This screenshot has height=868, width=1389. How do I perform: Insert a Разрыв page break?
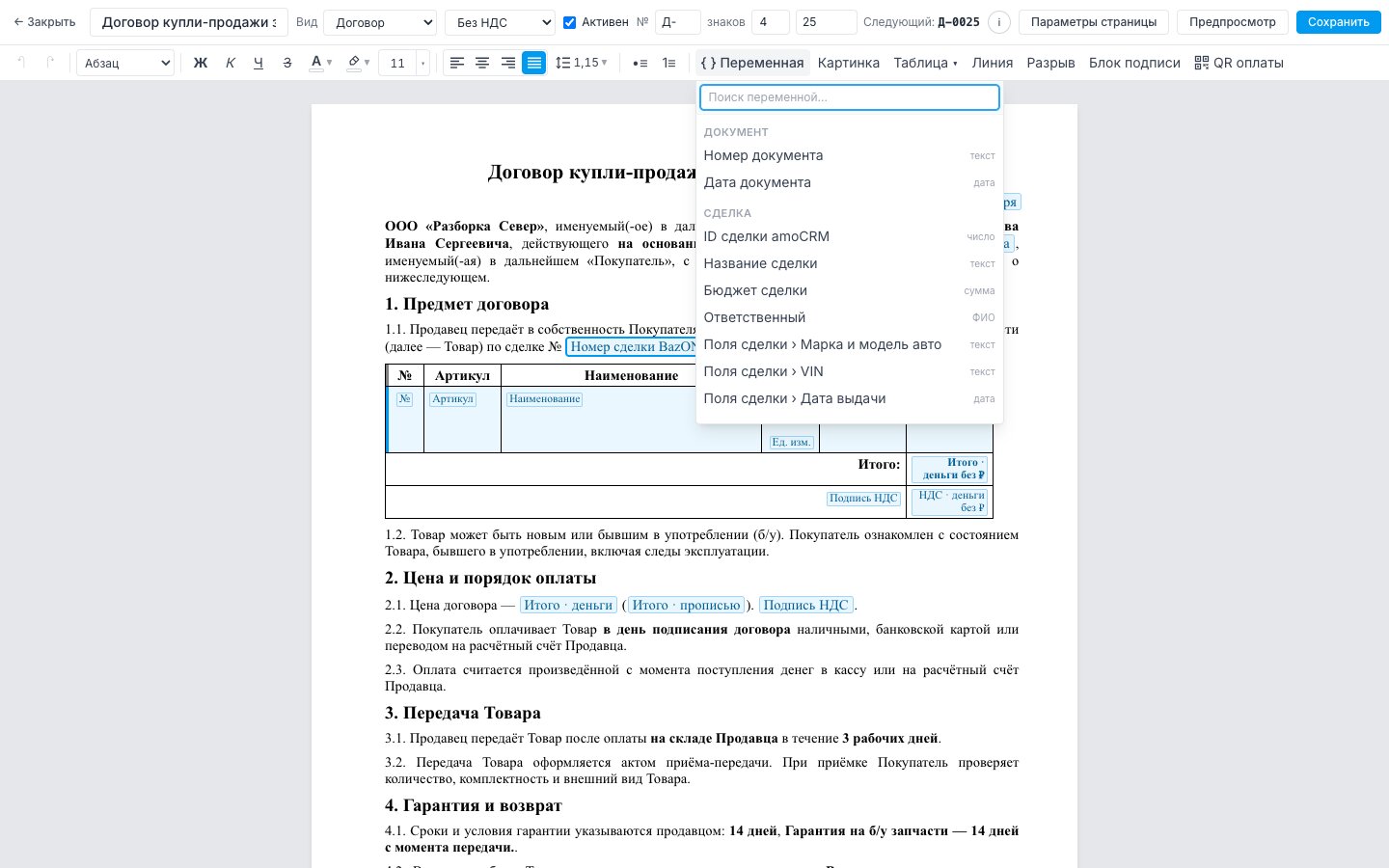(1050, 63)
